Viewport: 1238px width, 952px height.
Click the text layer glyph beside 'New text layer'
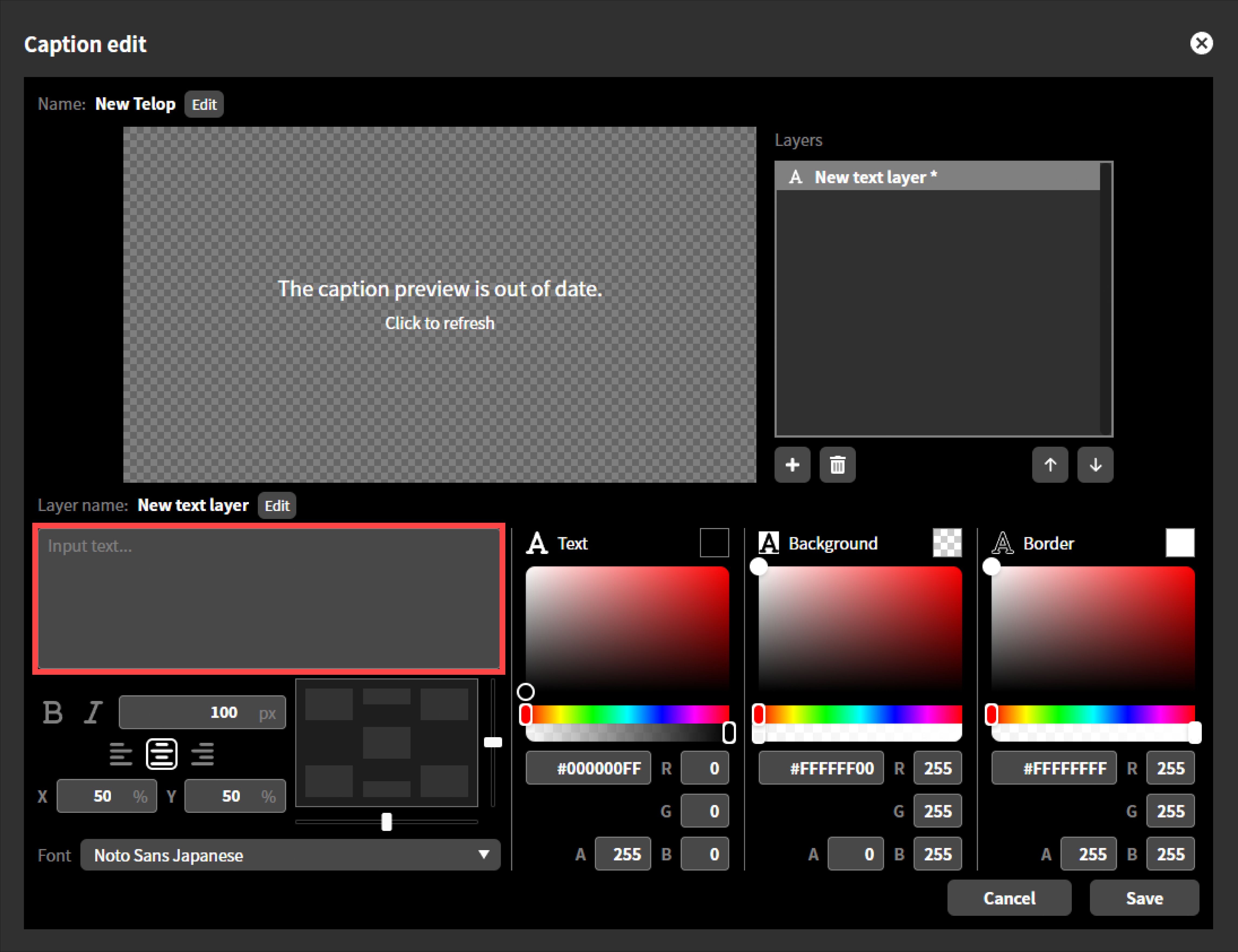tap(796, 177)
